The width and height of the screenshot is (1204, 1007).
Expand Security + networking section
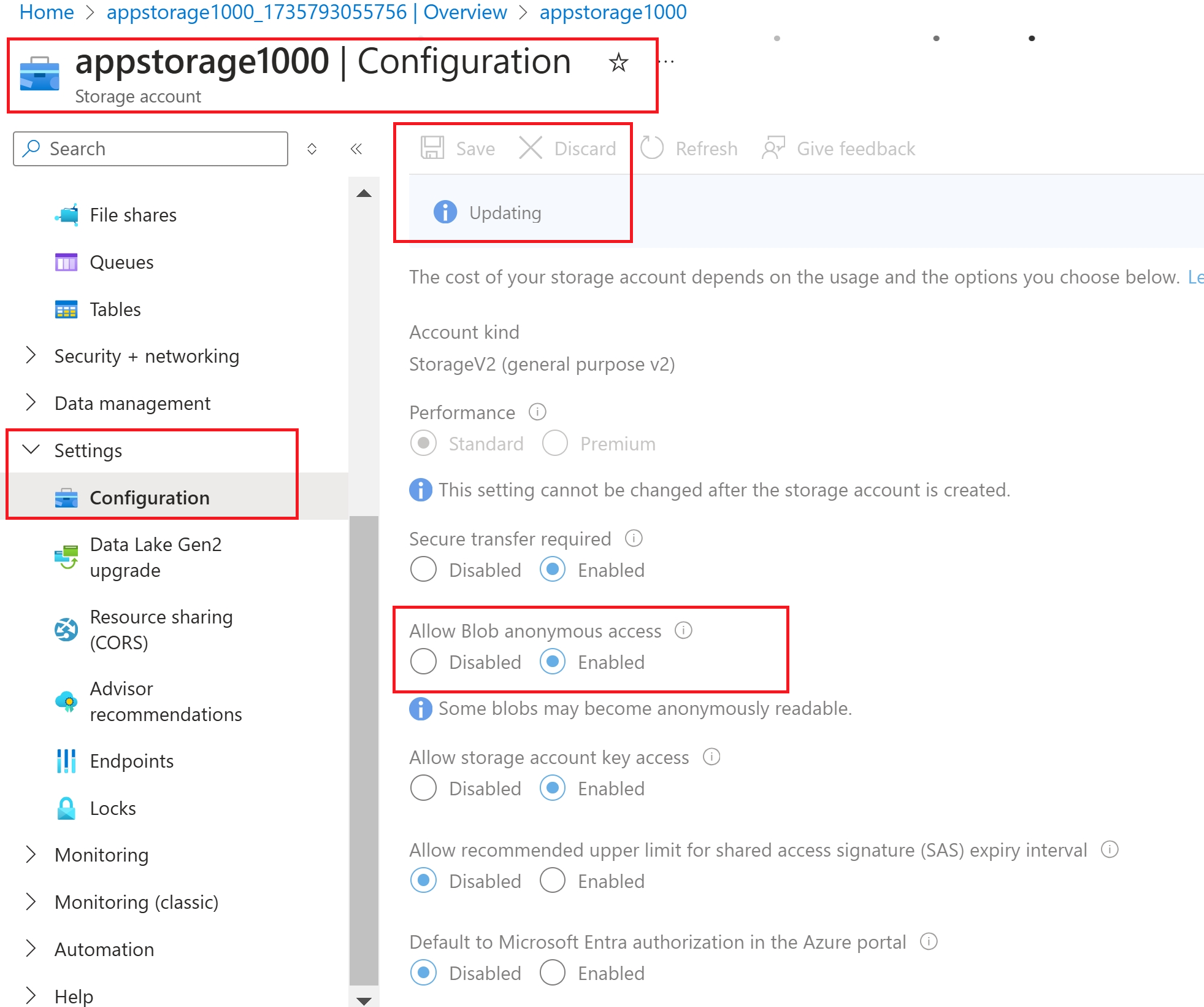click(x=31, y=355)
